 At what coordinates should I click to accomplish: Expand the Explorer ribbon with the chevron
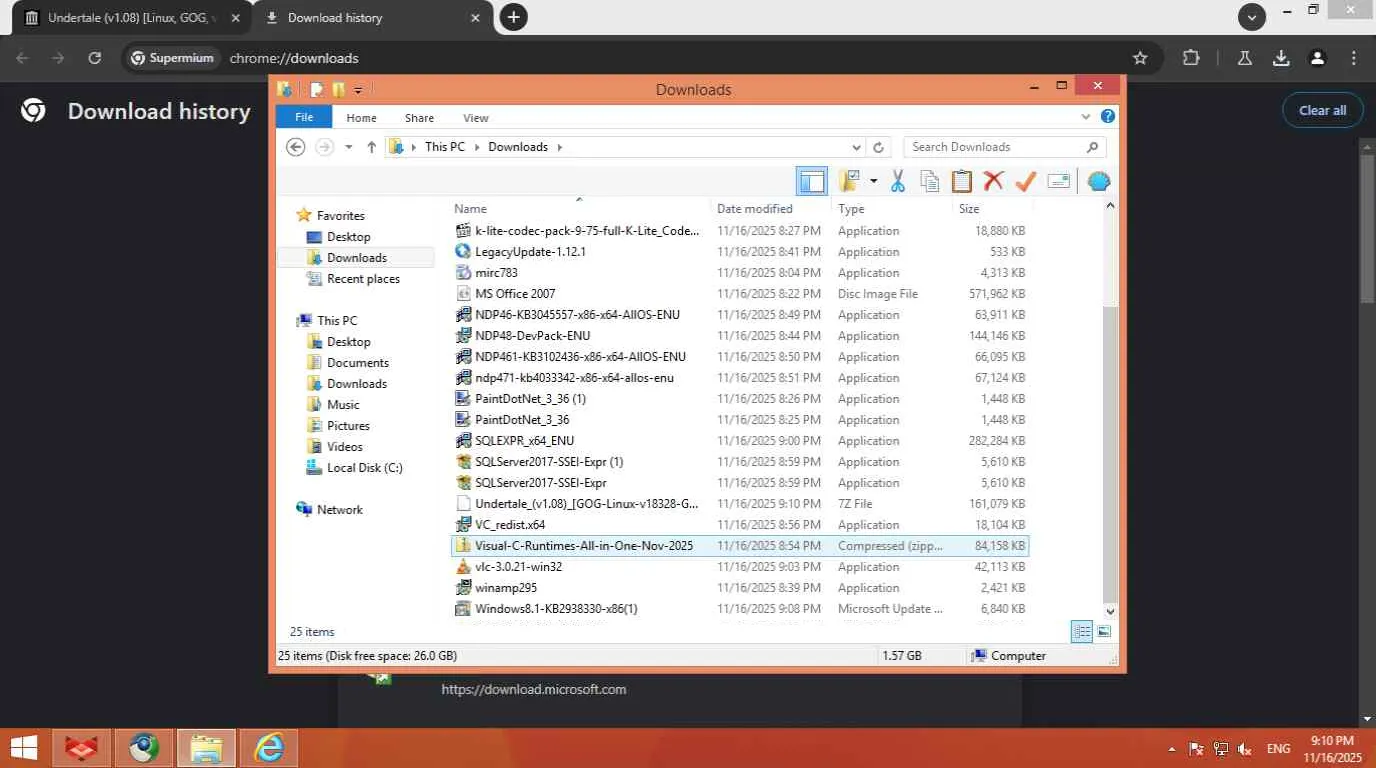(1087, 116)
